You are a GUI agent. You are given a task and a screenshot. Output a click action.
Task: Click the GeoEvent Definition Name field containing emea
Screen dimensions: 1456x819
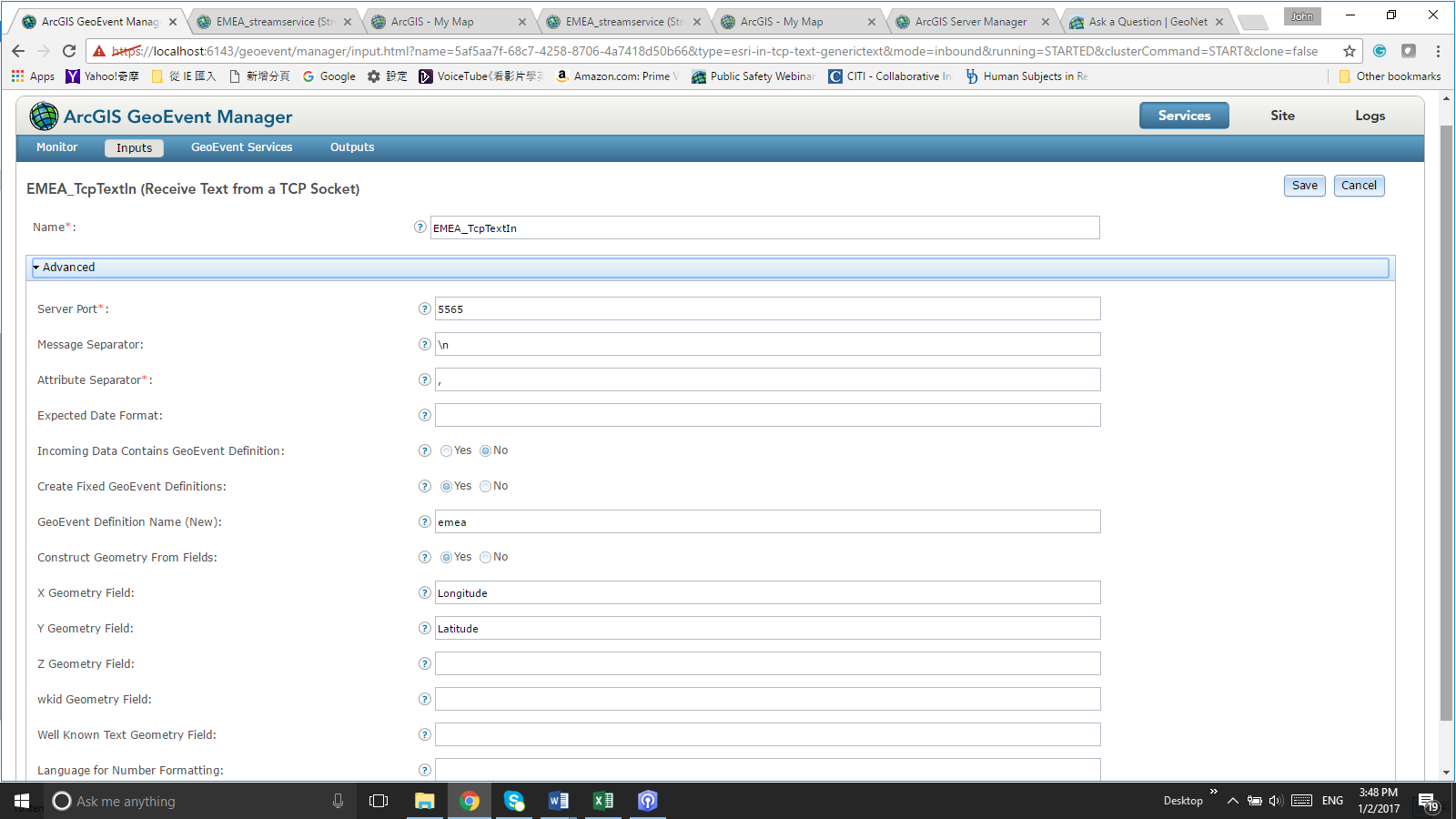[x=768, y=522]
